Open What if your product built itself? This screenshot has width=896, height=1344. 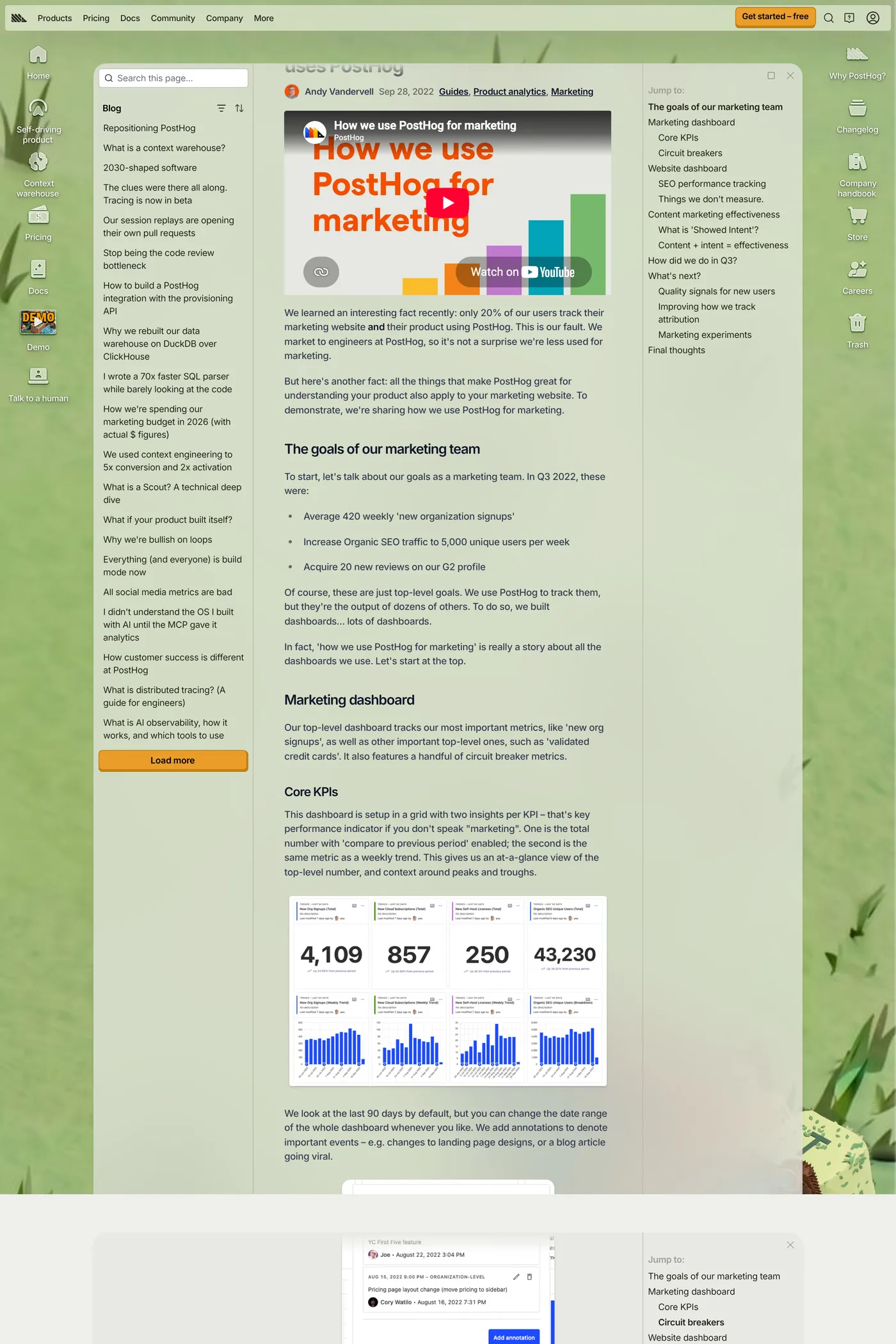(x=168, y=520)
